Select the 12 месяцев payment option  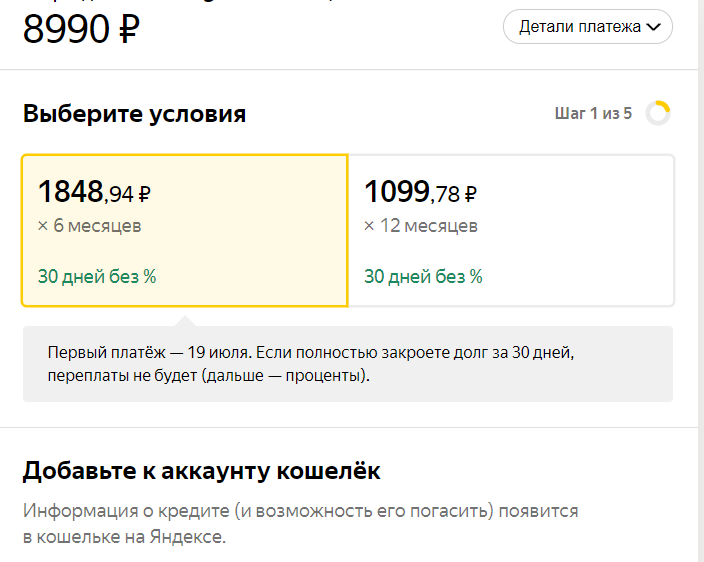[511, 231]
